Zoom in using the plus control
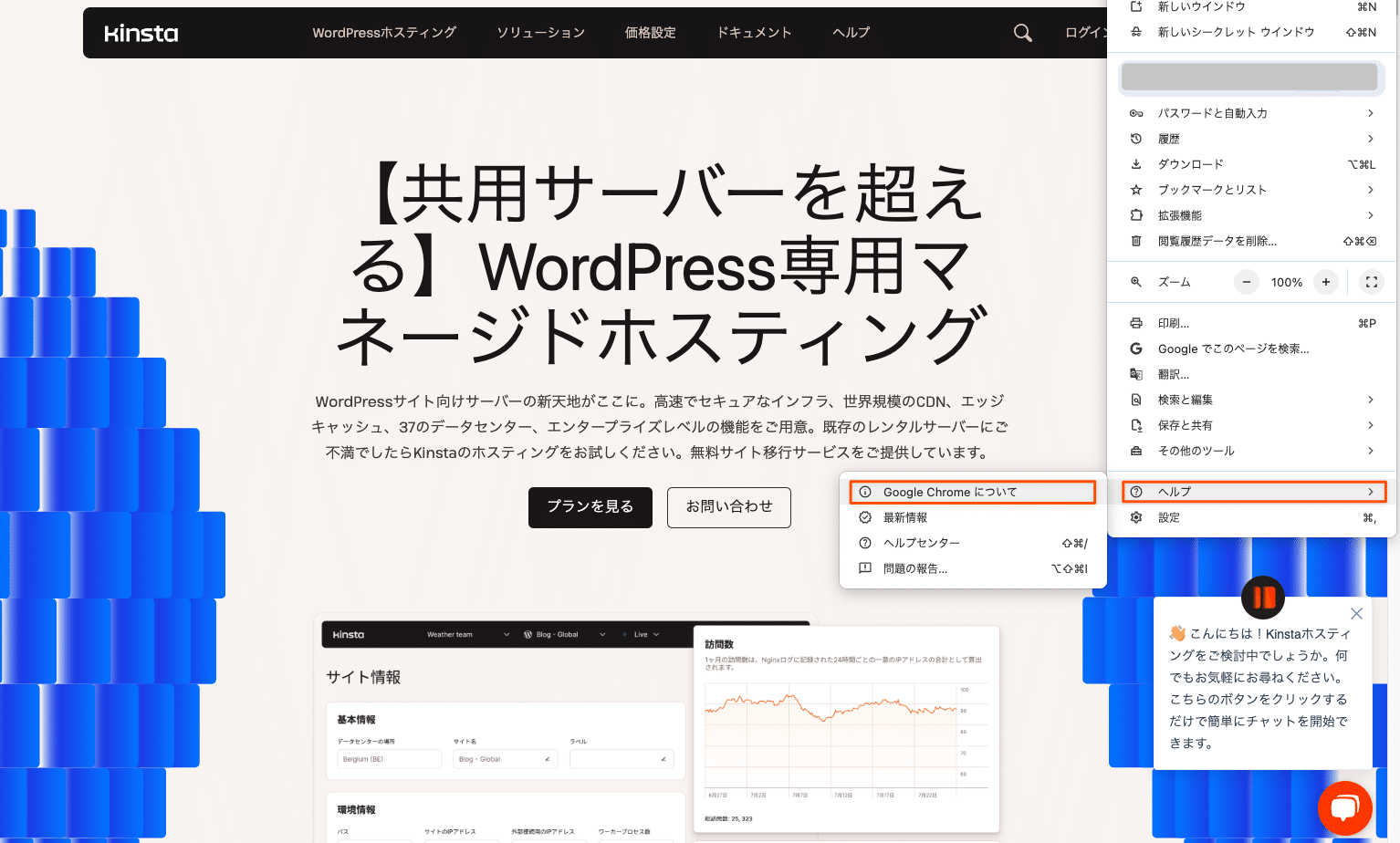This screenshot has height=843, width=1400. [x=1325, y=282]
